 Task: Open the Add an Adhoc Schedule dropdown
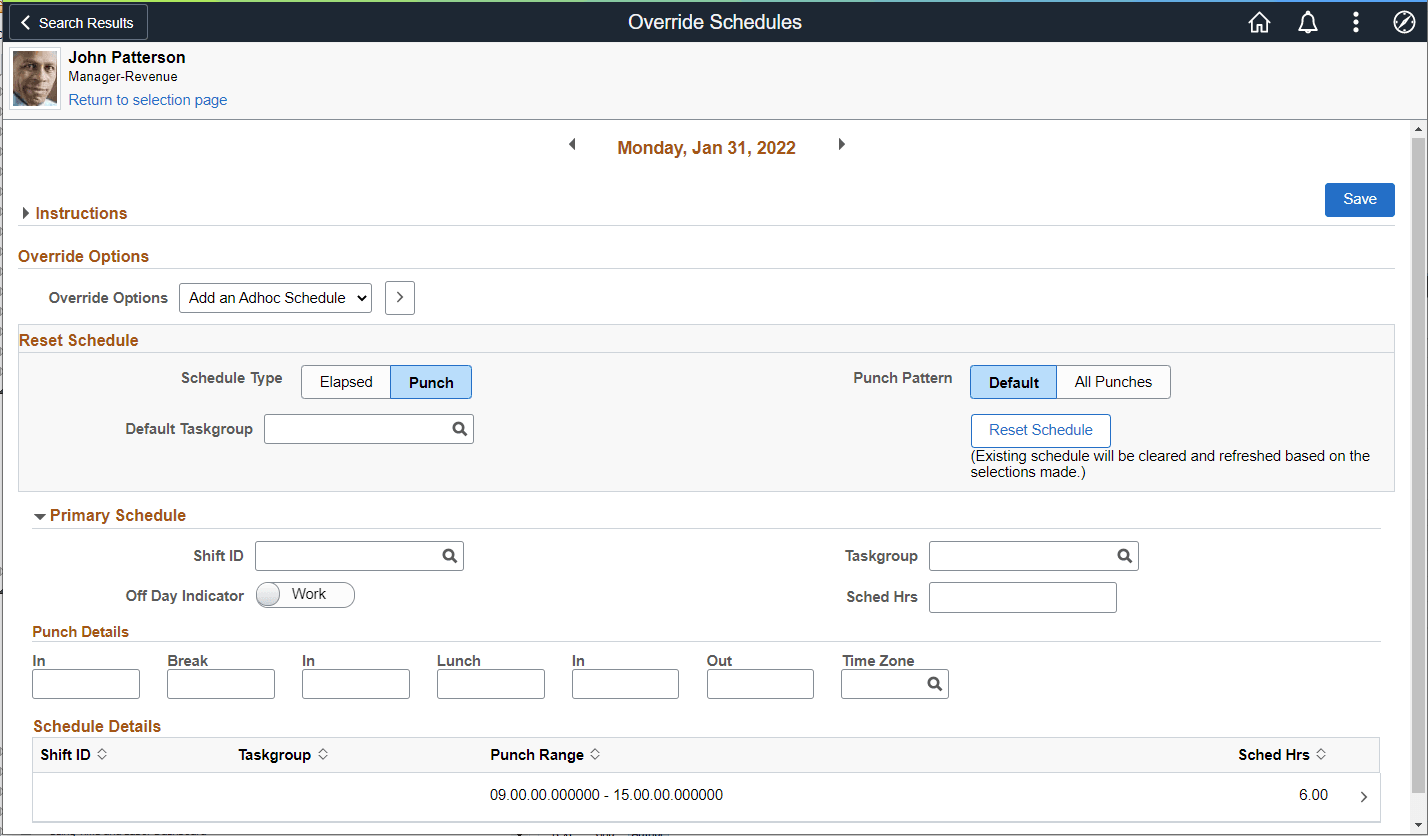coord(275,297)
